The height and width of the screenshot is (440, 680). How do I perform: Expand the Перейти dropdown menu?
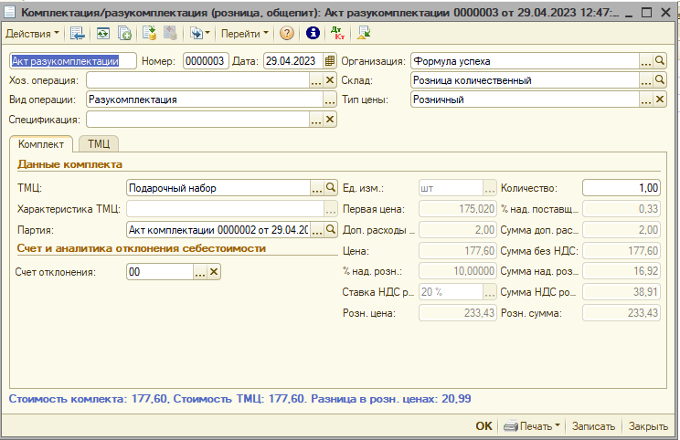tap(244, 33)
